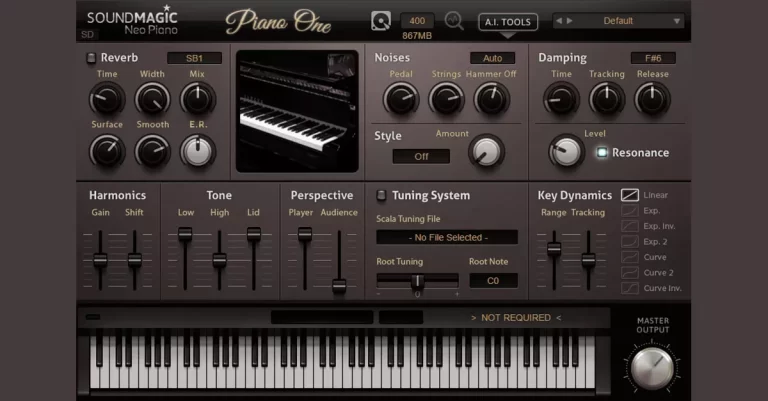Open the Noises Auto mode selector
768x401 pixels.
(492, 58)
